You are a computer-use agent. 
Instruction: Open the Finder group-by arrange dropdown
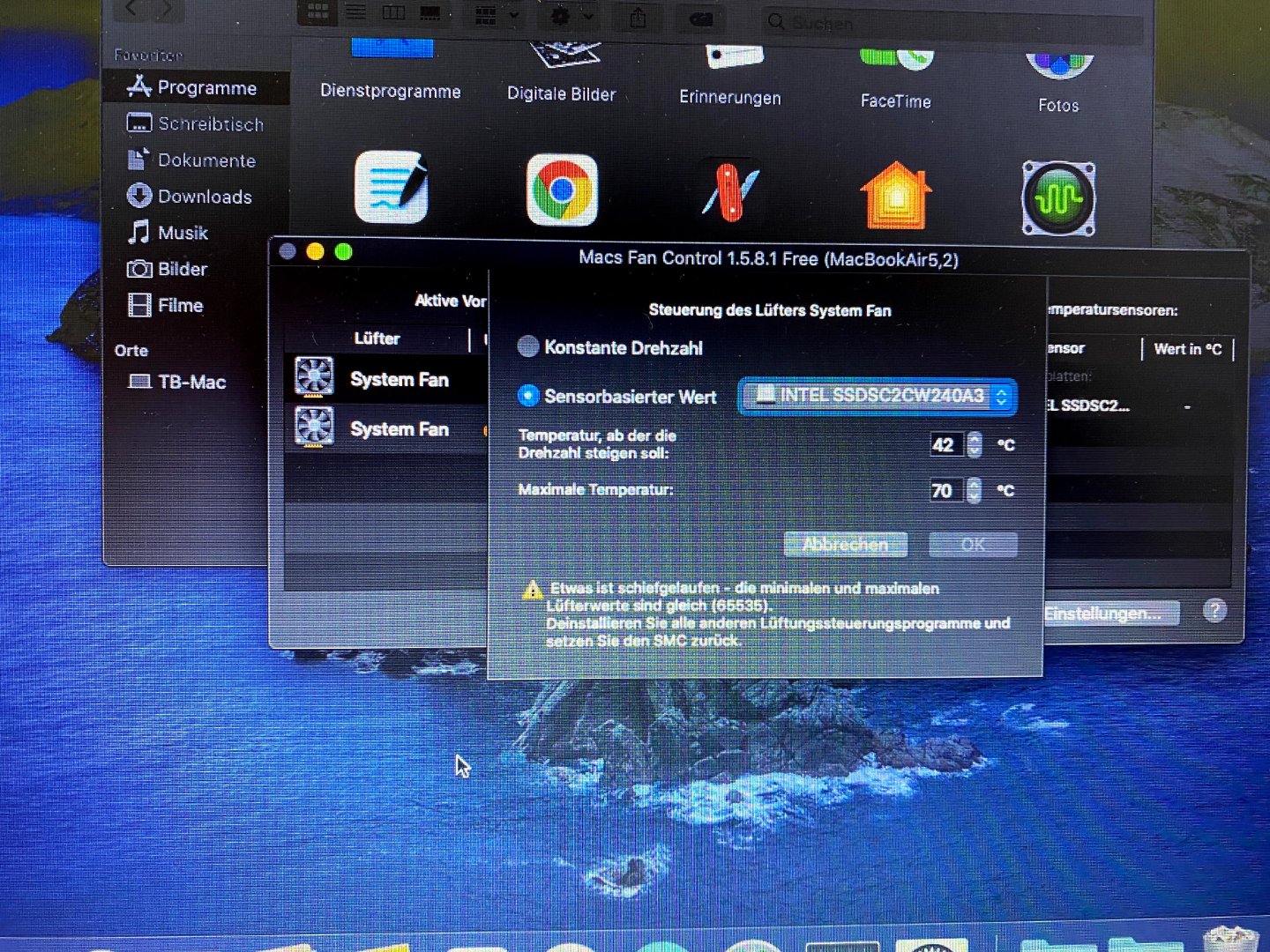497,15
